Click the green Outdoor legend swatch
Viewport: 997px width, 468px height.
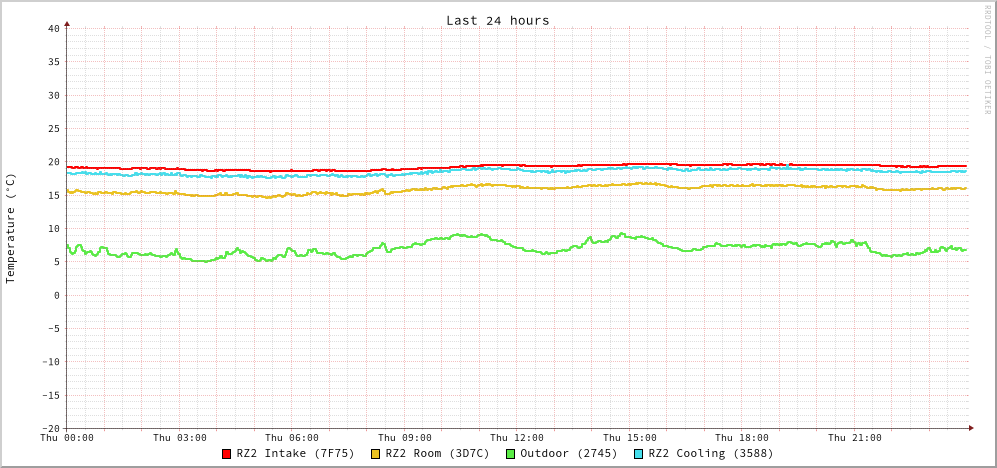coord(510,454)
